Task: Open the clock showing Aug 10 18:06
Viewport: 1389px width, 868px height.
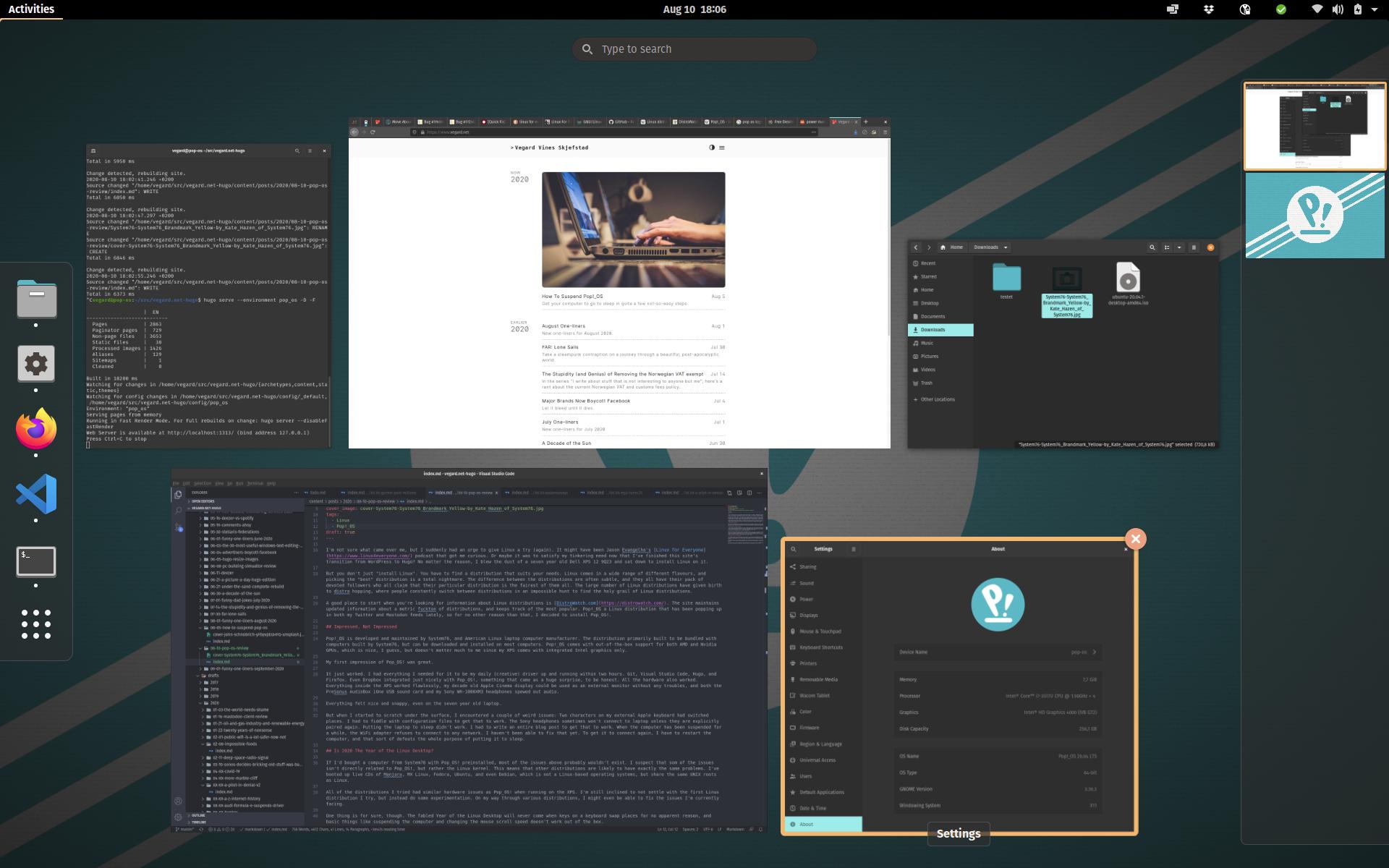Action: [694, 9]
